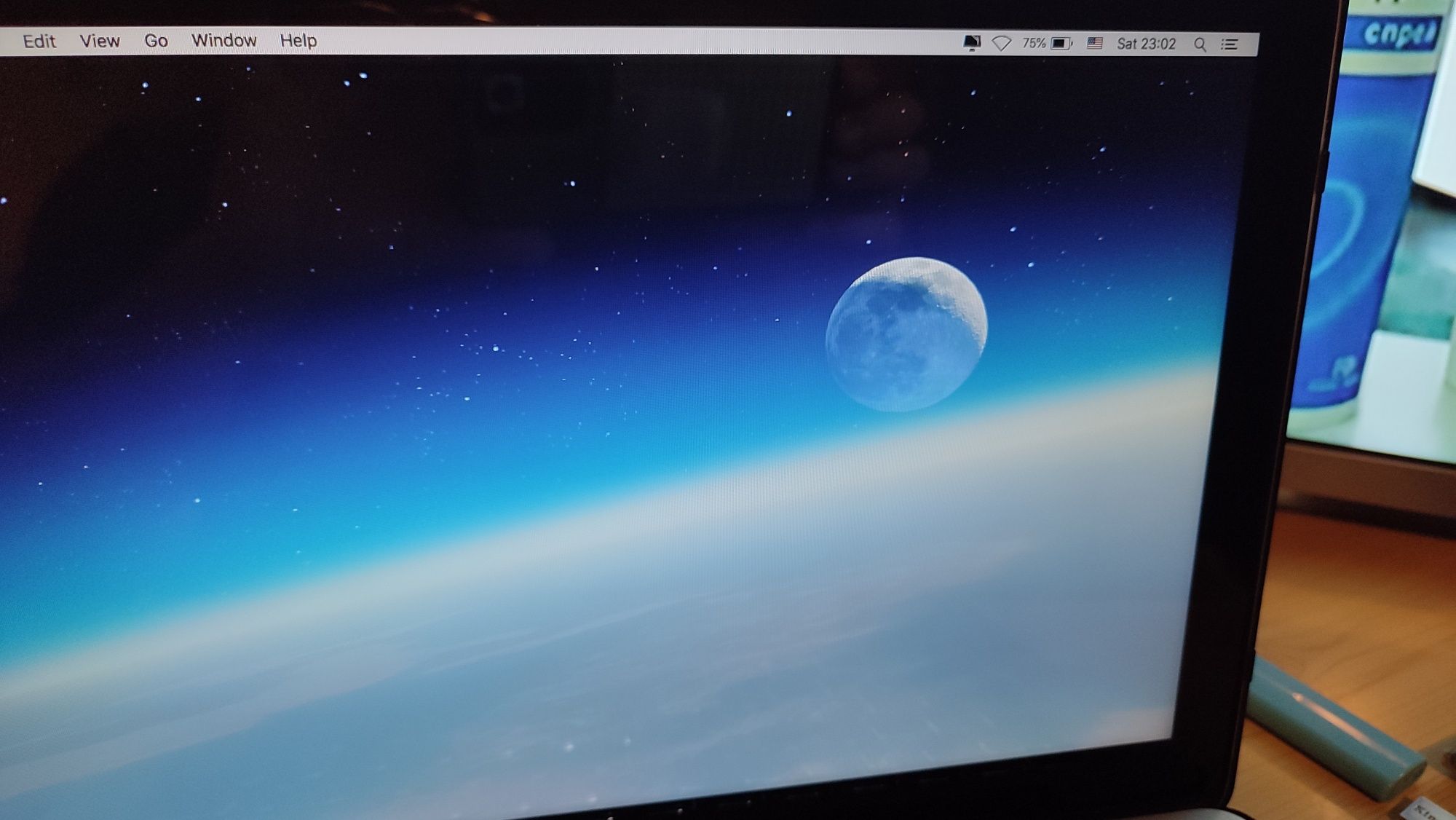
Task: Click the 75% battery percentage text
Action: 1034,44
